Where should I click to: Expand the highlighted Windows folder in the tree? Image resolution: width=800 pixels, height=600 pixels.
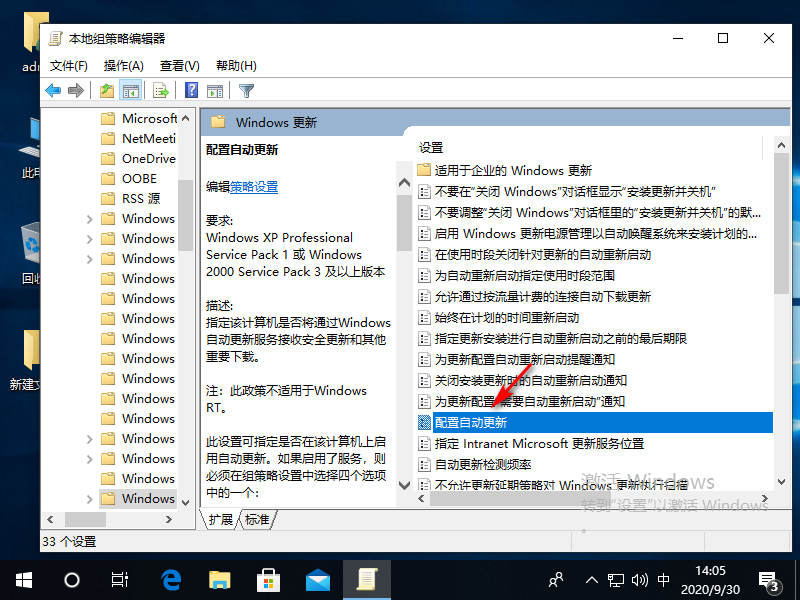click(x=89, y=499)
